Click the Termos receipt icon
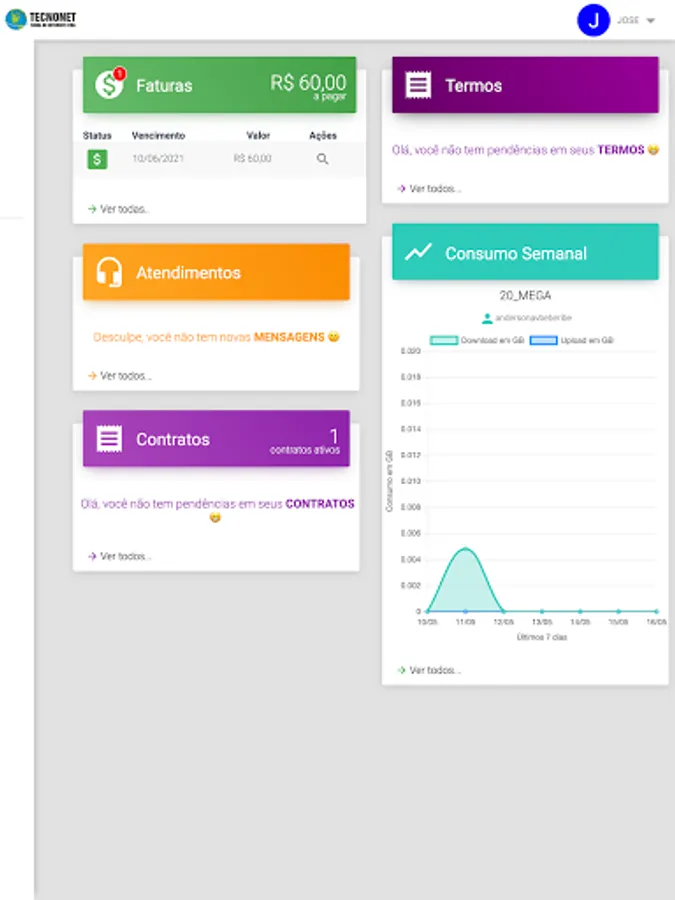675x900 pixels. [418, 85]
